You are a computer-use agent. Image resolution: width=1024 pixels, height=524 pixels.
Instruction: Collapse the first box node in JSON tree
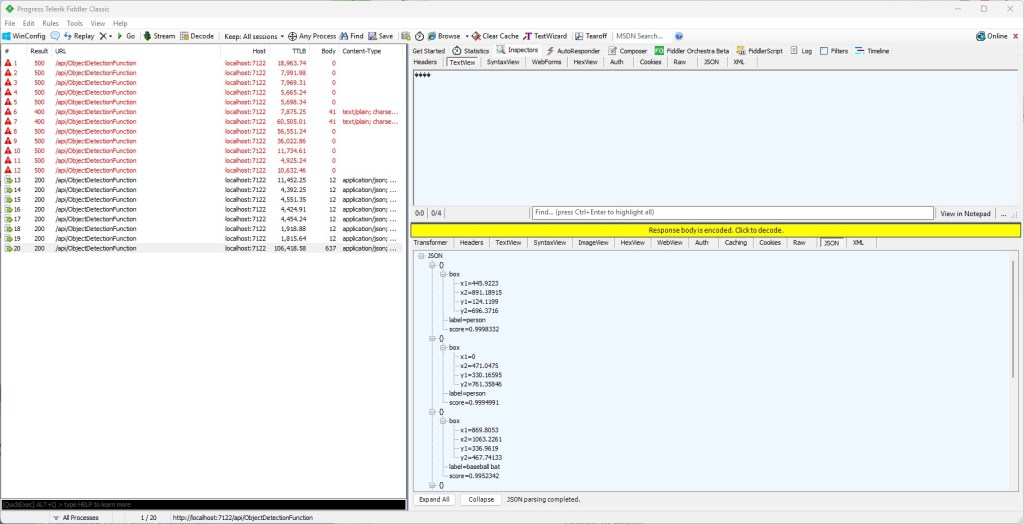click(x=443, y=273)
